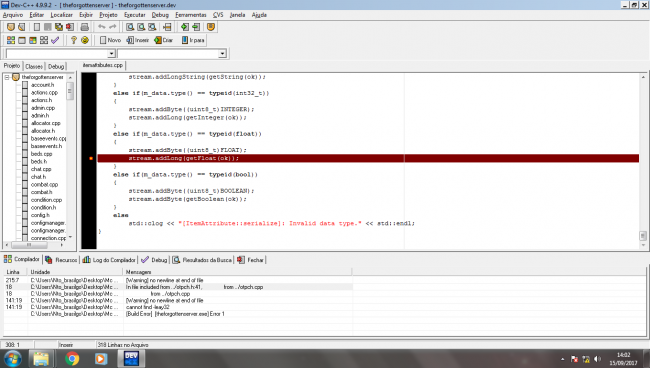Open Find with first magnifier icon
This screenshot has height=368, width=650.
130,27
